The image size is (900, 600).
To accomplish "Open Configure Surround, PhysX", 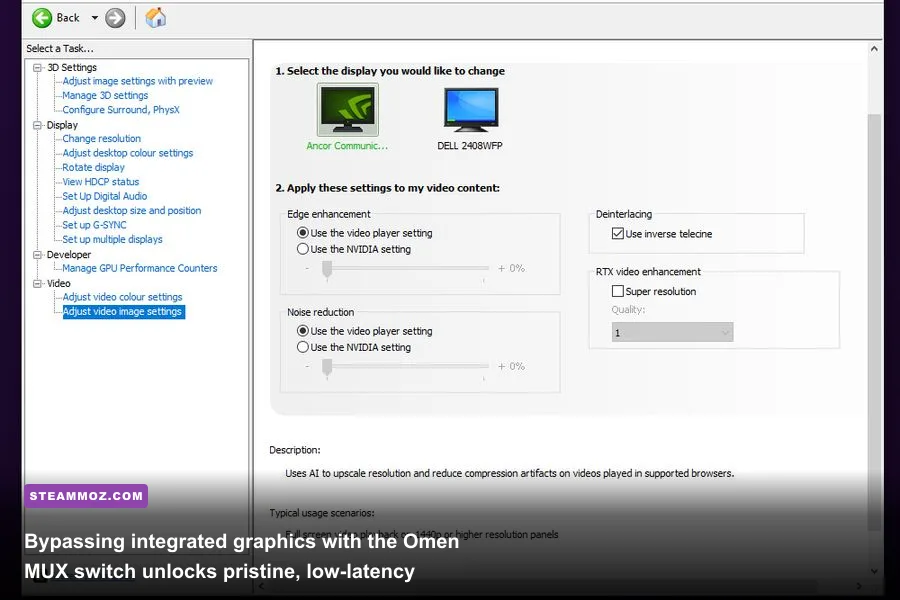I will [121, 110].
